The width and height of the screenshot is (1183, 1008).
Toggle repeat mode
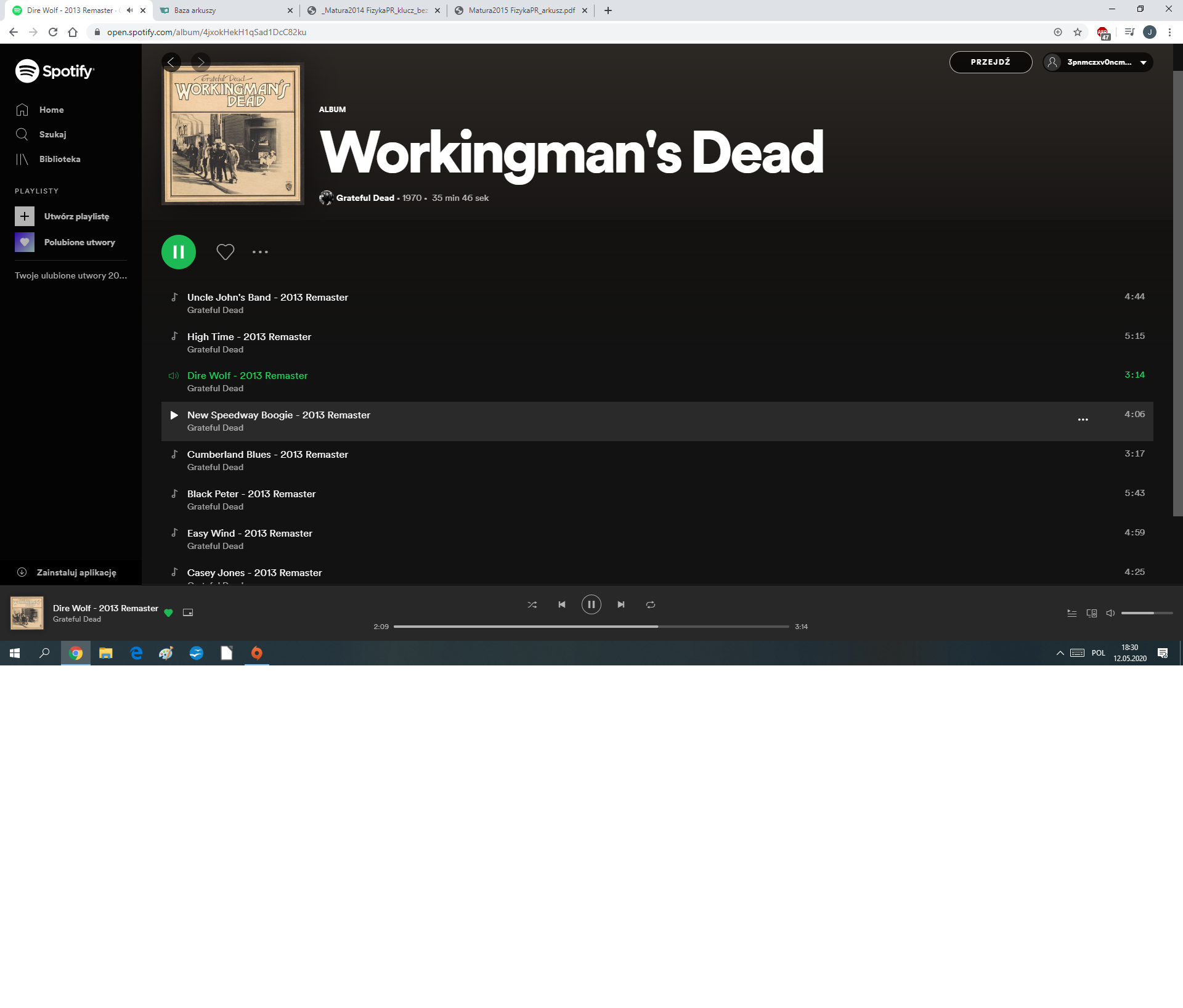[x=651, y=604]
